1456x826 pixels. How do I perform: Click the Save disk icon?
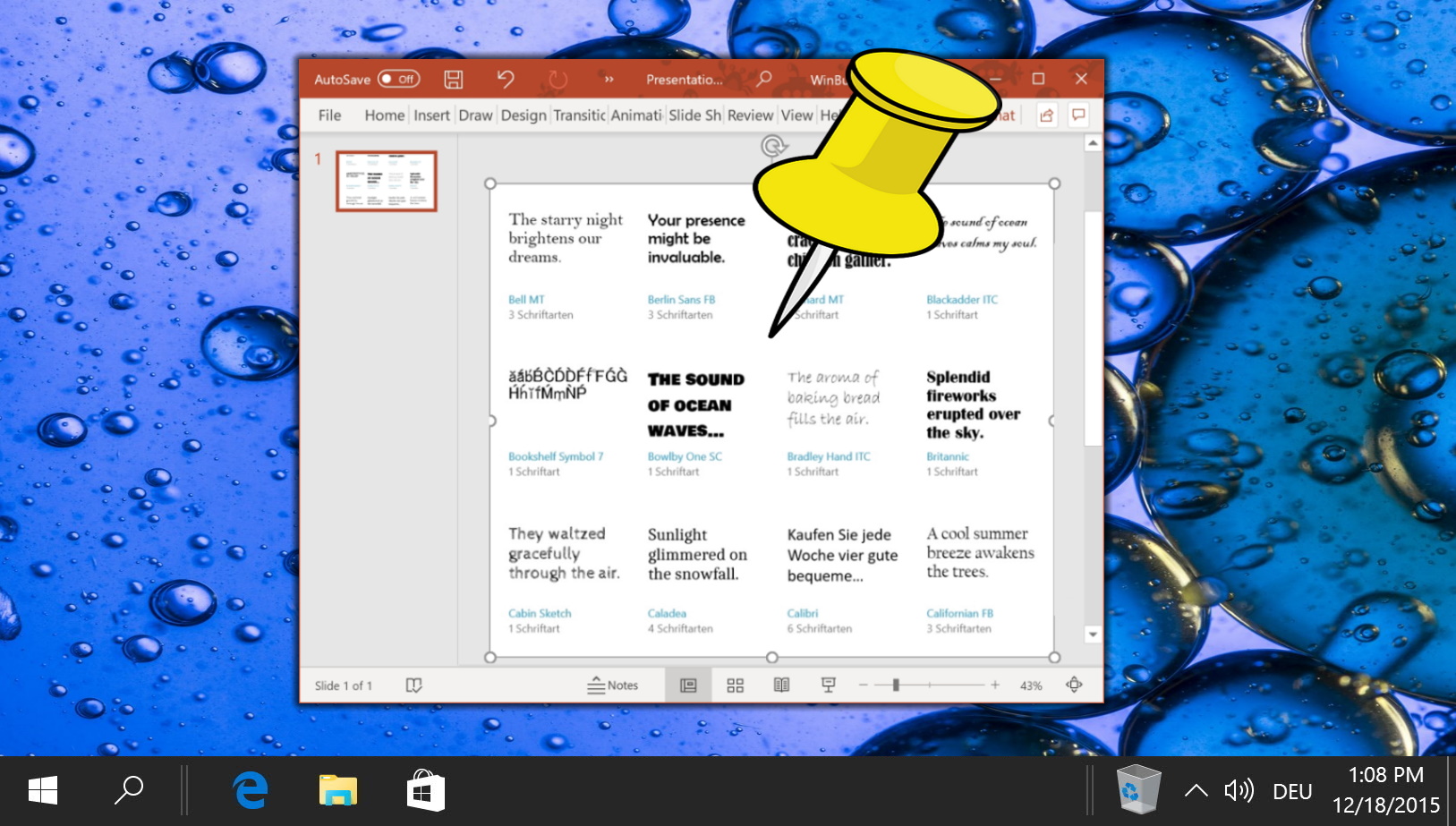point(454,79)
